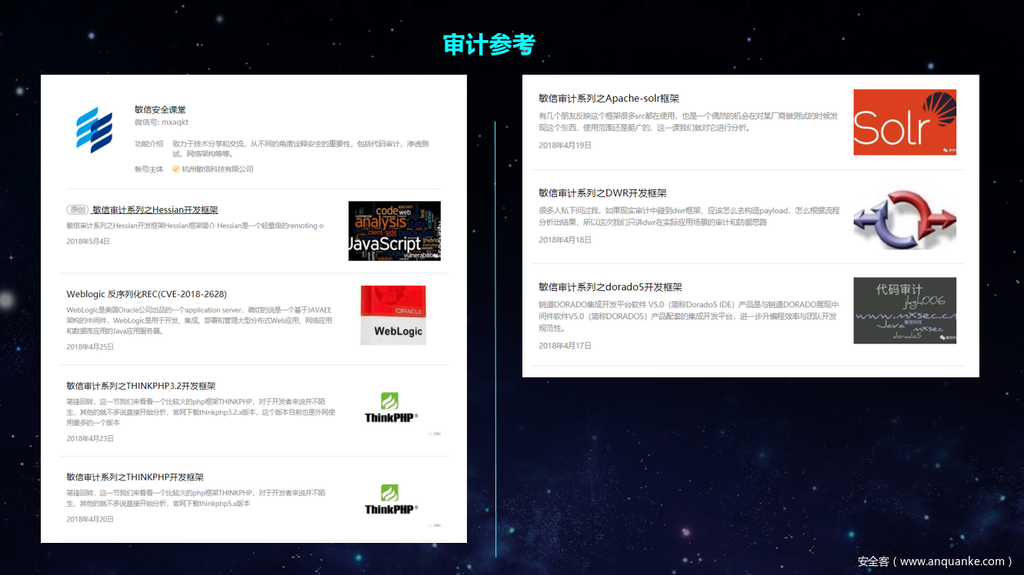
Task: Click the Weblogic article summary paragraph
Action: coord(199,320)
